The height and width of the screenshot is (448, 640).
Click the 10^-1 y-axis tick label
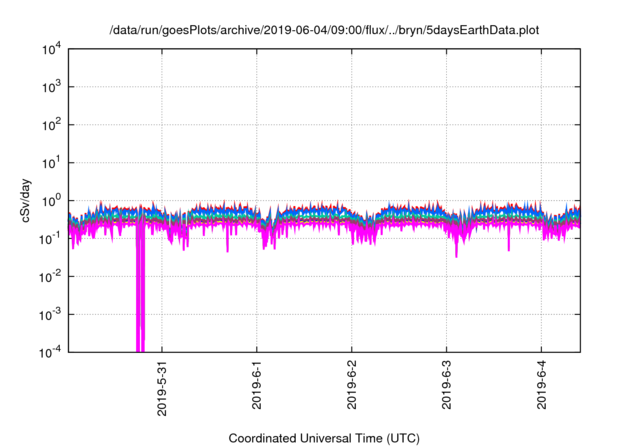click(x=50, y=239)
